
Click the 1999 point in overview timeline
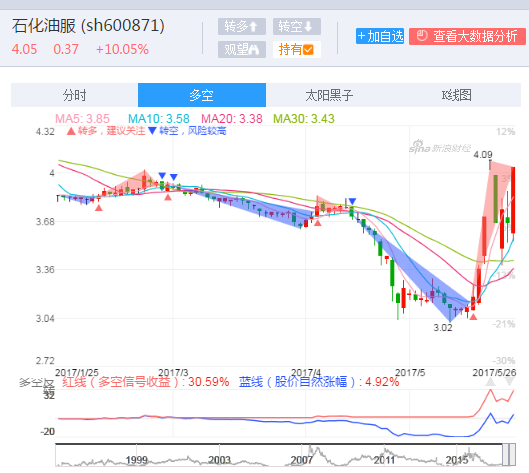pos(137,460)
